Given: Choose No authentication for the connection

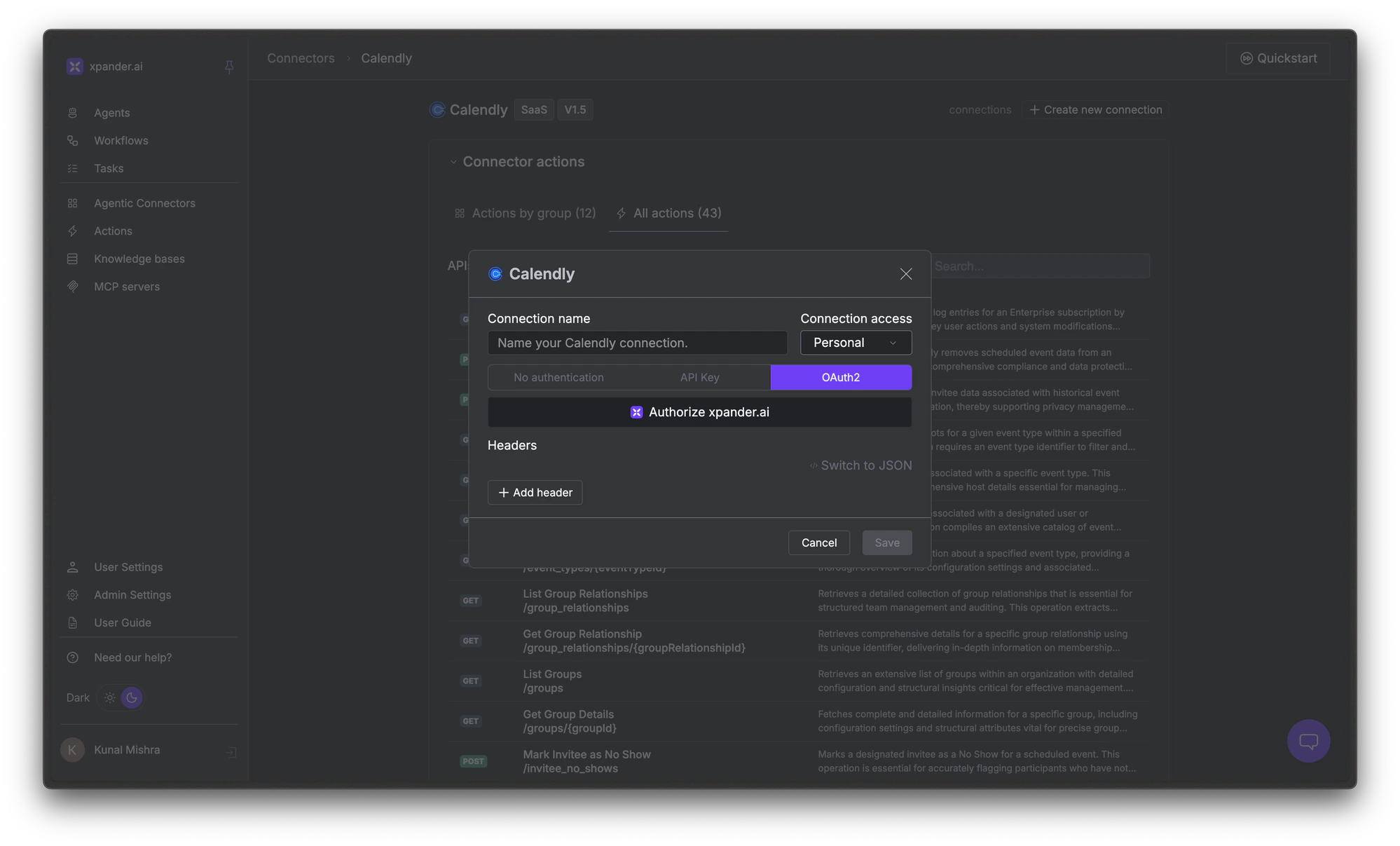Looking at the screenshot, I should (558, 377).
